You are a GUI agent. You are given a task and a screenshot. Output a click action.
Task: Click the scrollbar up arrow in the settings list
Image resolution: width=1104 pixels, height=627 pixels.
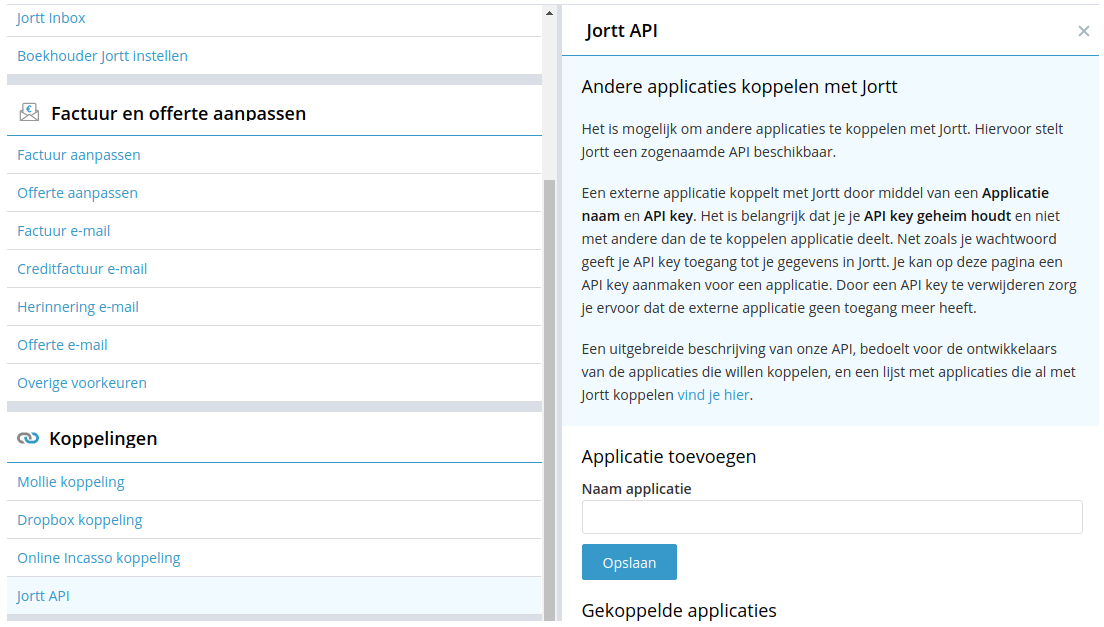tap(549, 13)
